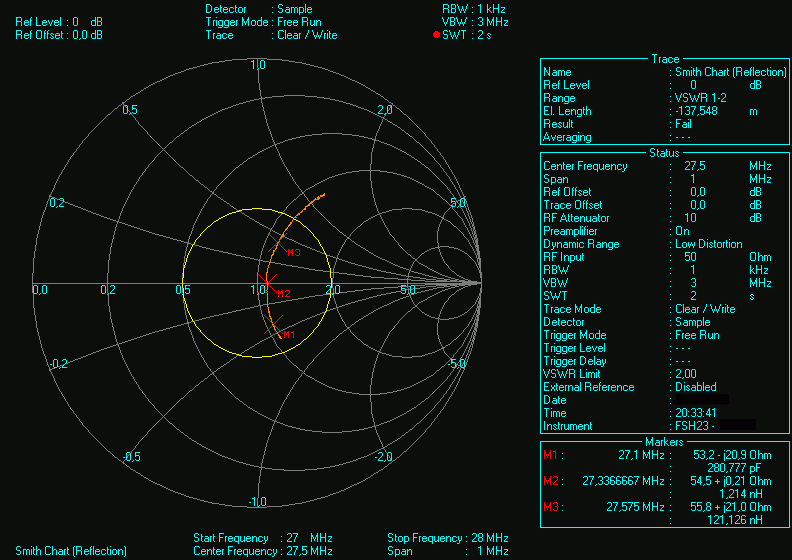This screenshot has height=560, width=792.
Task: Click the 55,8 + j21,0 Ohm impedance value
Action: (x=730, y=507)
